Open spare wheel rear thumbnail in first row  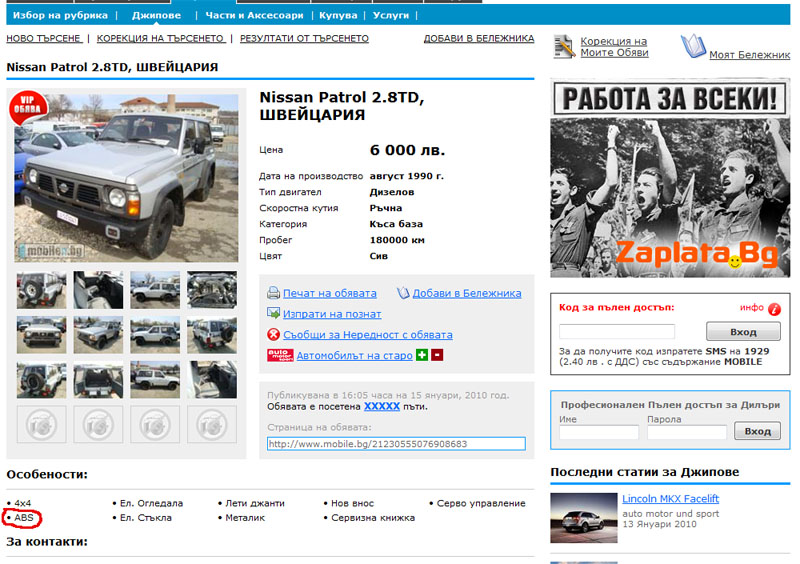(x=41, y=290)
